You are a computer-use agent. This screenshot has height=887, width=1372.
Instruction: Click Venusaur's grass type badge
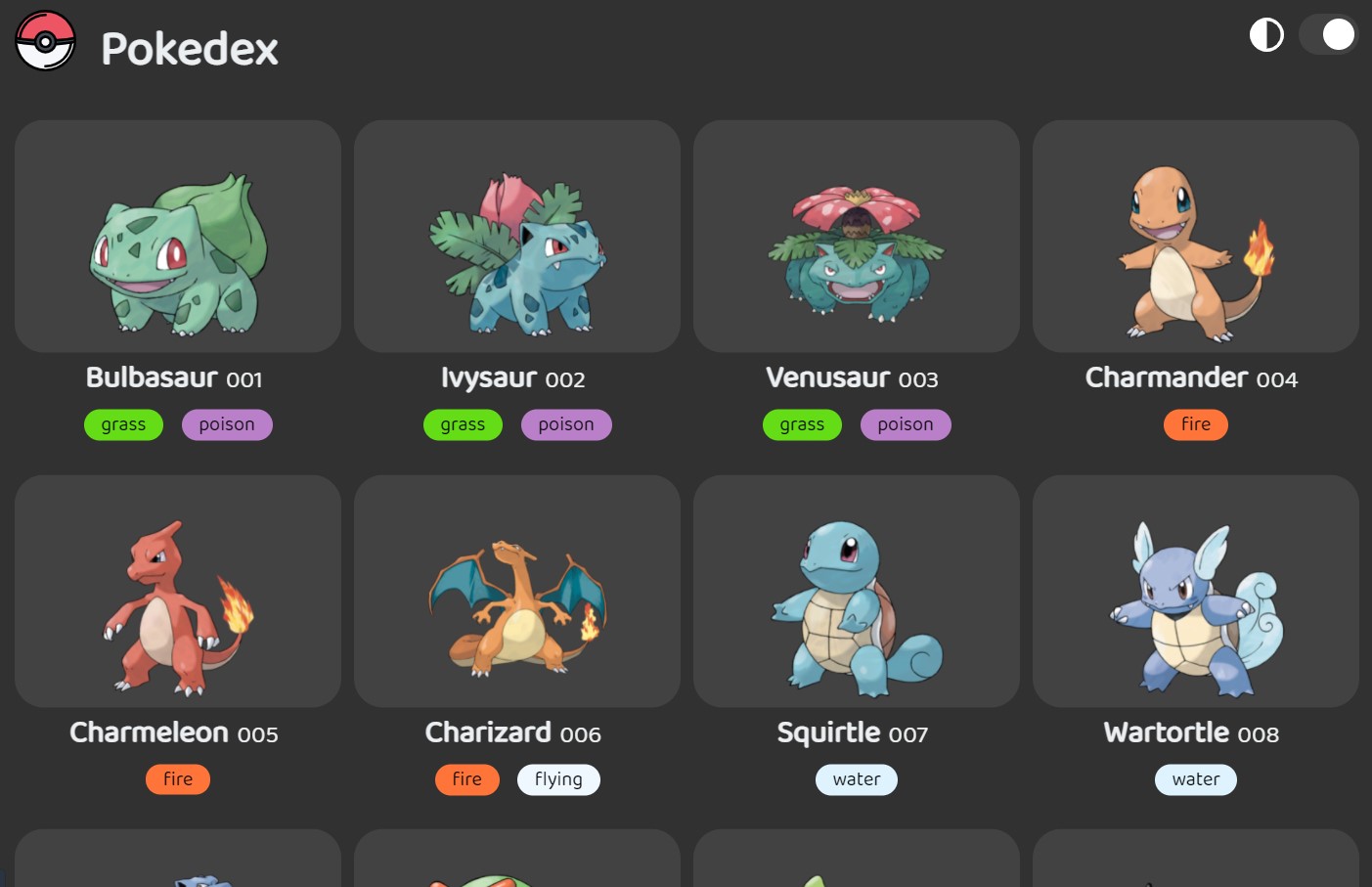[x=802, y=424]
